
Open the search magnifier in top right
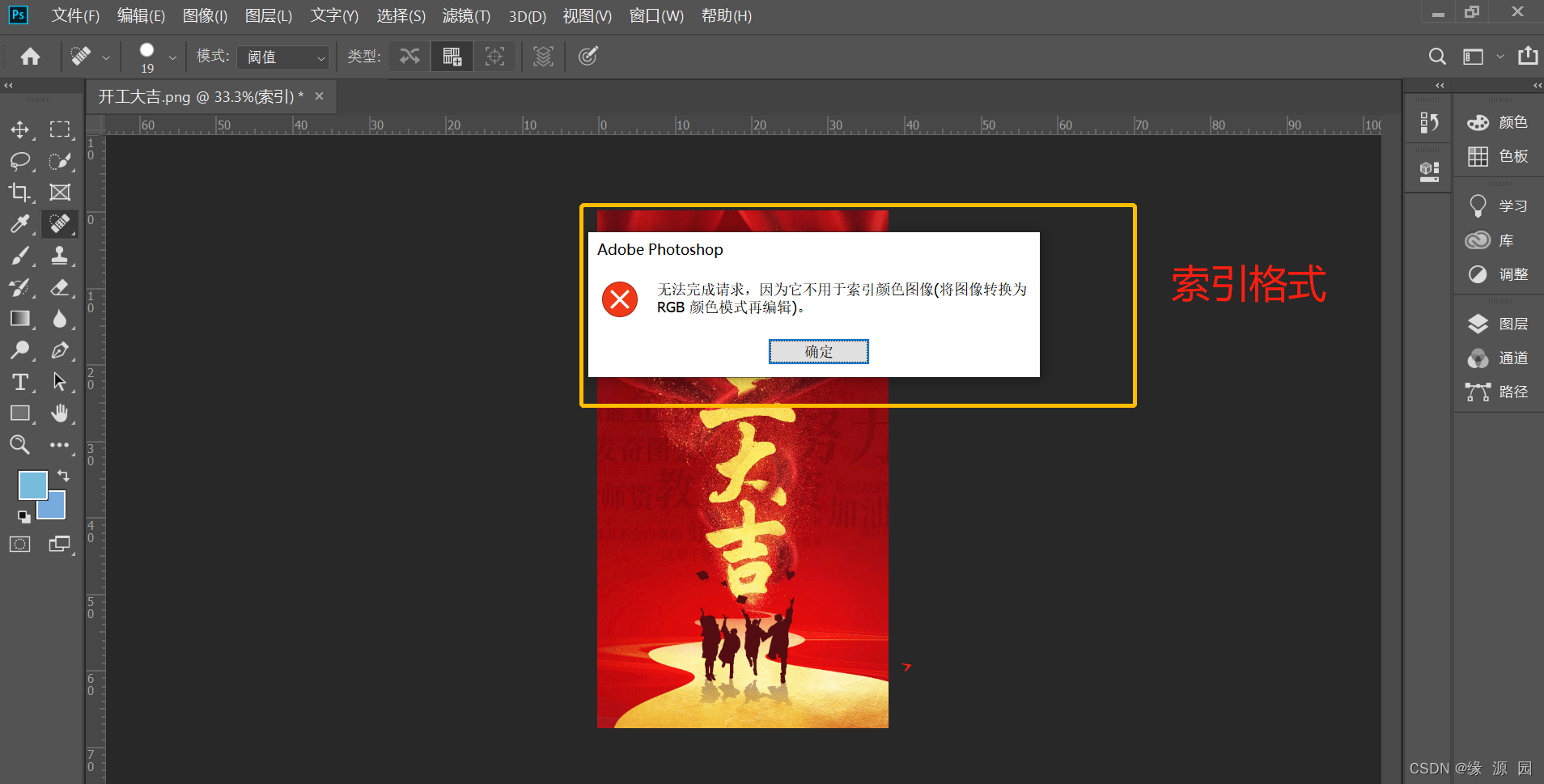[x=1437, y=57]
